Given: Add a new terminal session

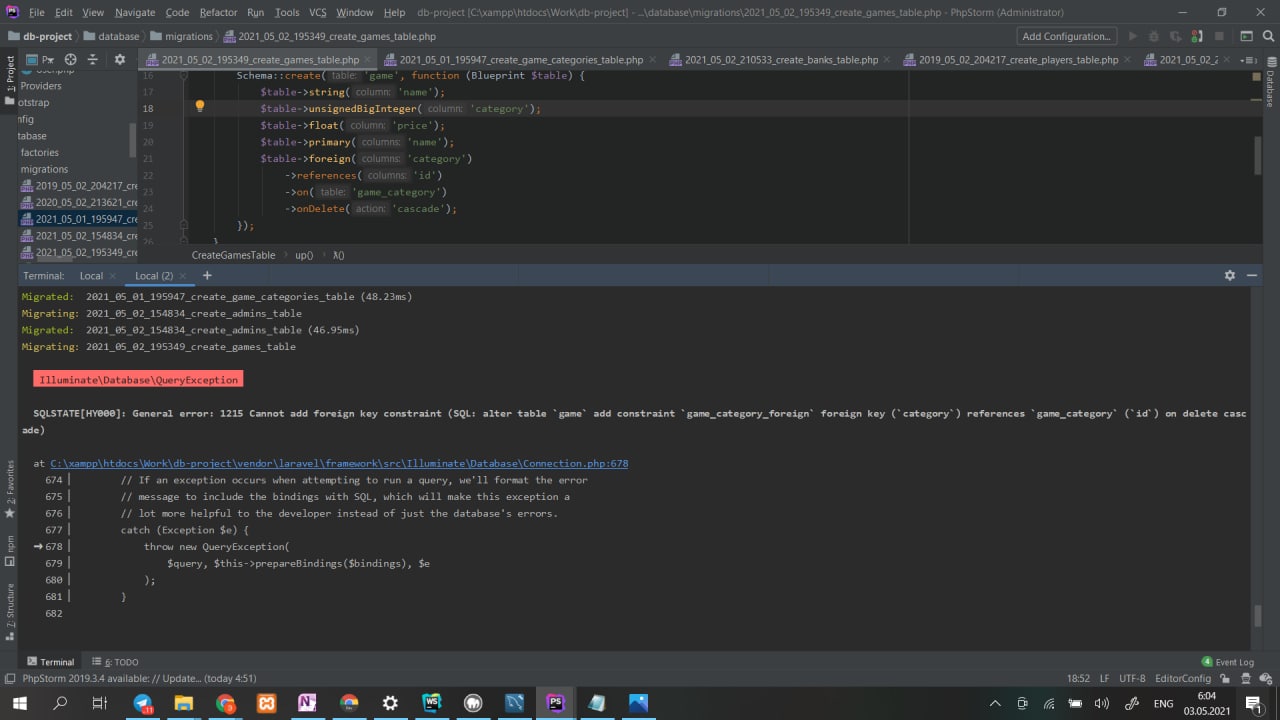Looking at the screenshot, I should tap(207, 275).
